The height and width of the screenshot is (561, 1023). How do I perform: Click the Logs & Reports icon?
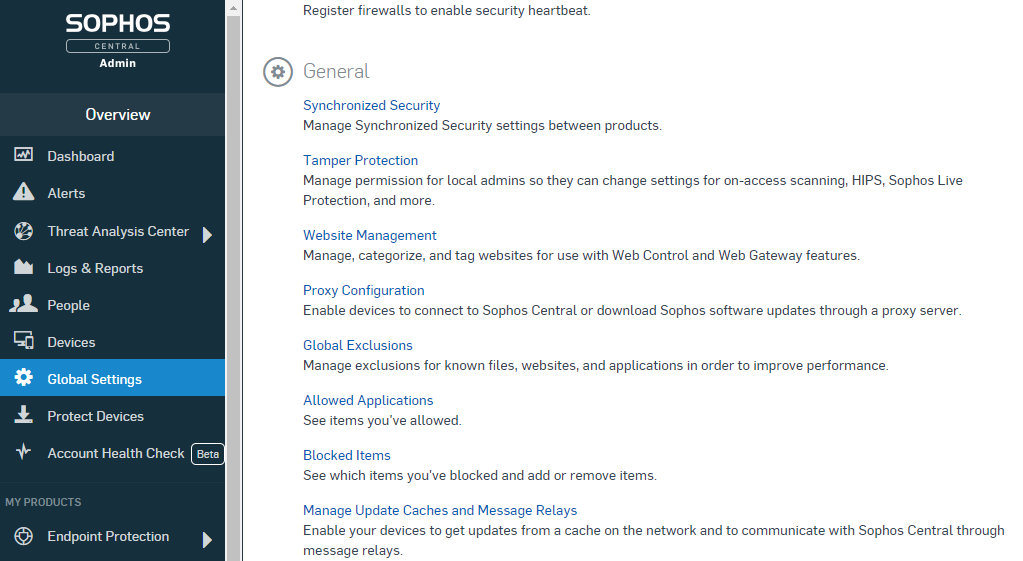(23, 268)
